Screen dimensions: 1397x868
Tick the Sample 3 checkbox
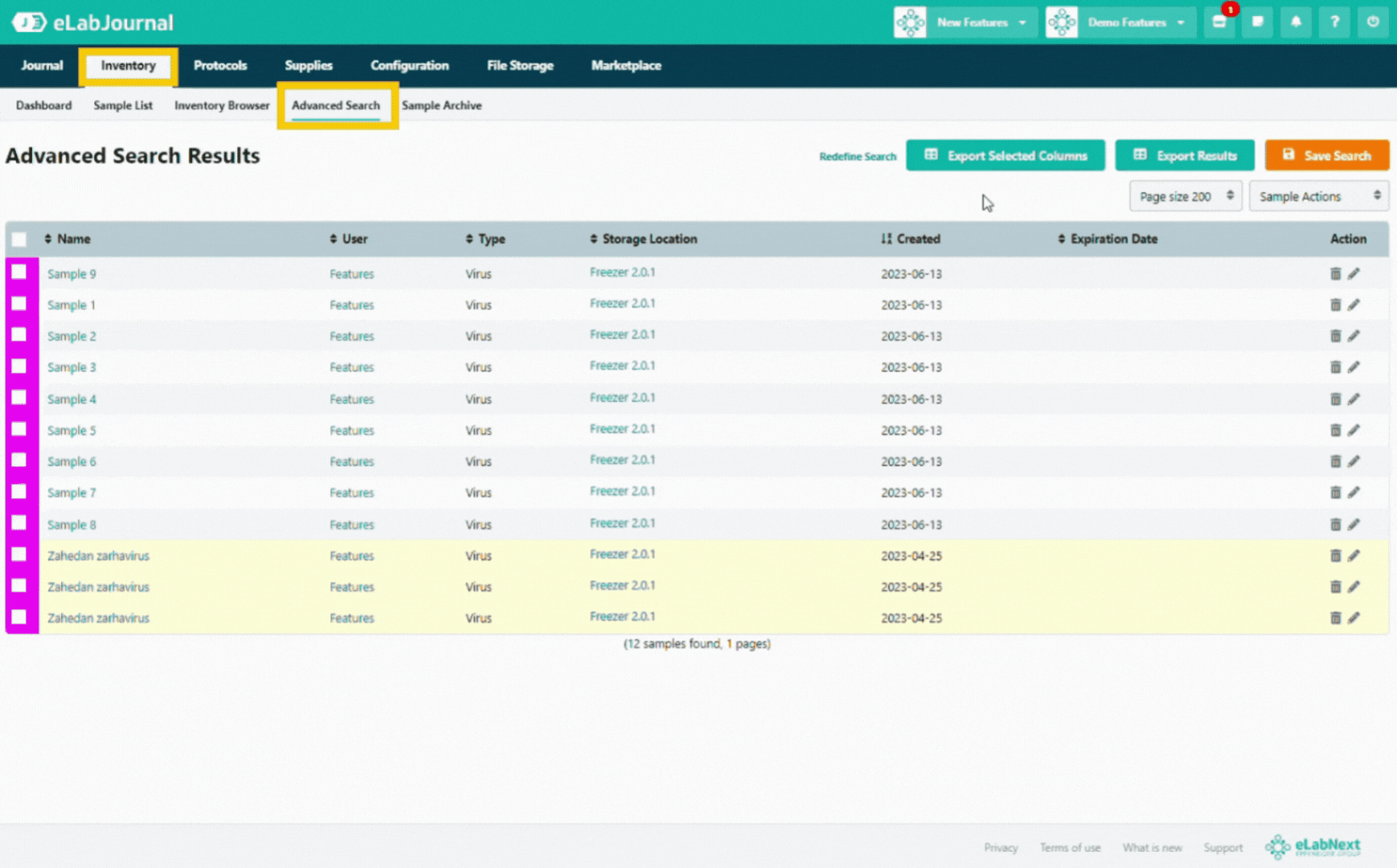[19, 366]
